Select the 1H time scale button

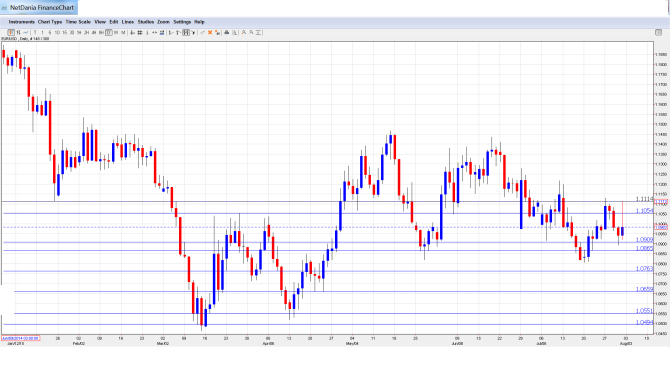click(x=79, y=32)
